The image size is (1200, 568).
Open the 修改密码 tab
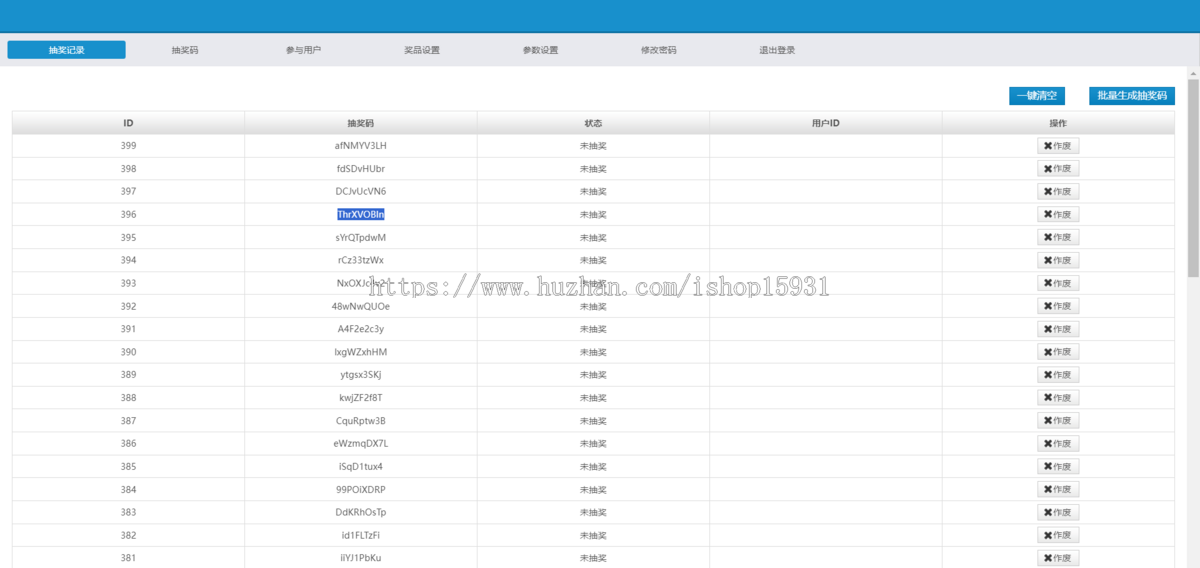(659, 50)
